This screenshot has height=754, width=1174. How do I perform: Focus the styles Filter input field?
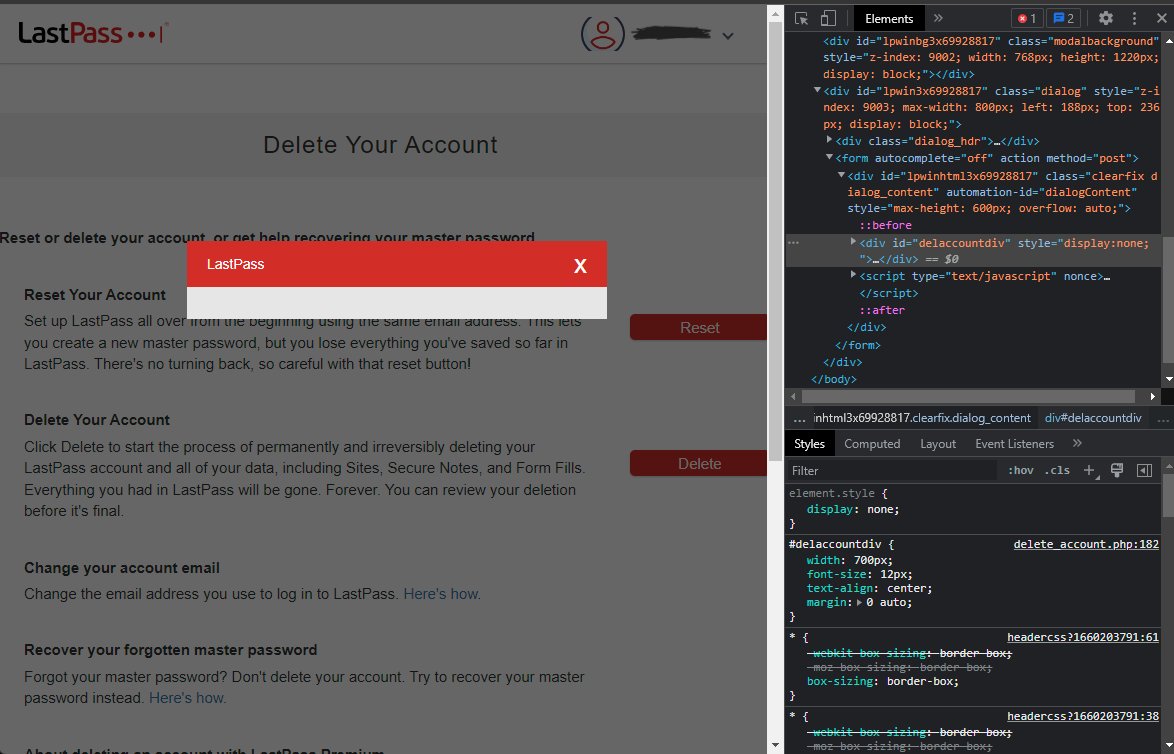tap(891, 471)
